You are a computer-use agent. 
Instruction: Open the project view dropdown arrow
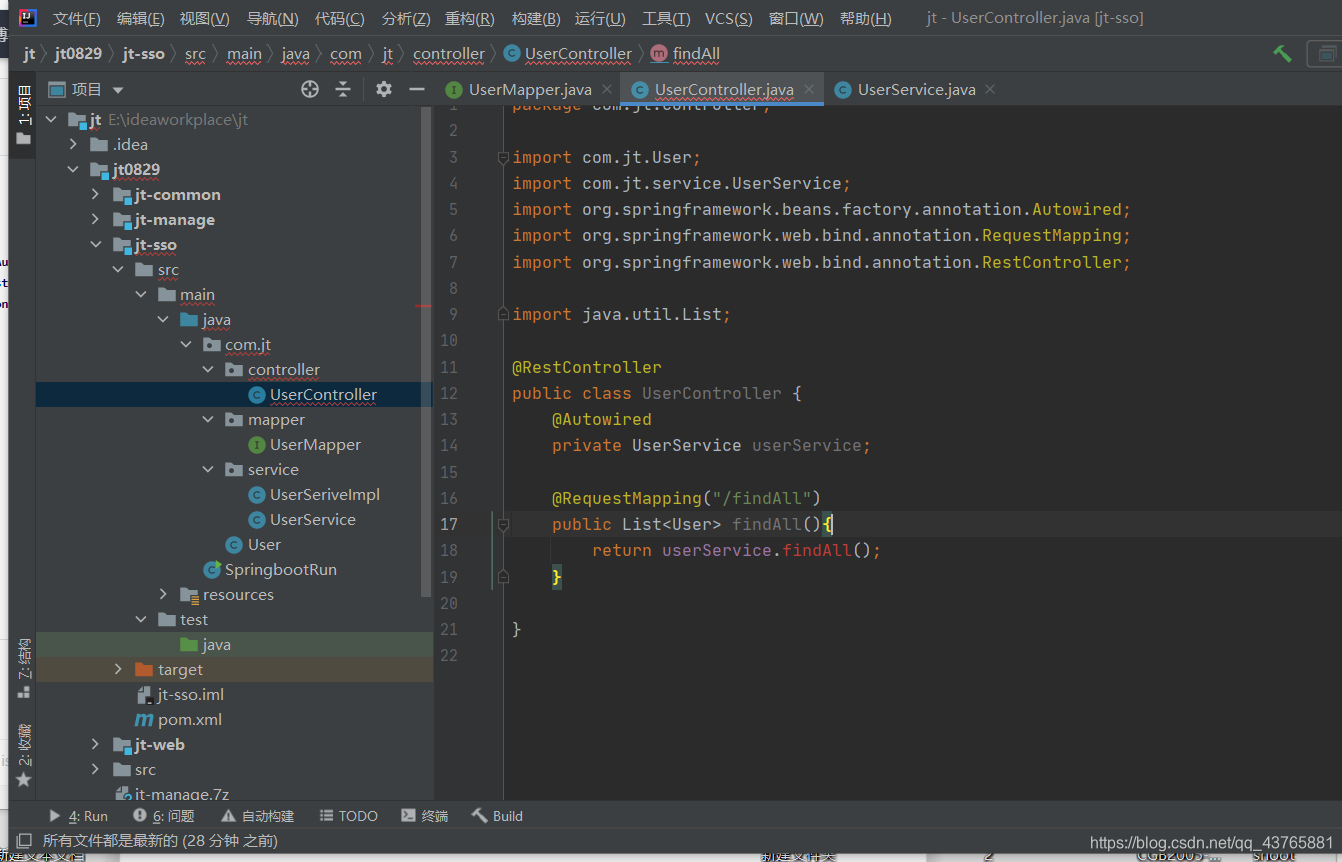119,89
